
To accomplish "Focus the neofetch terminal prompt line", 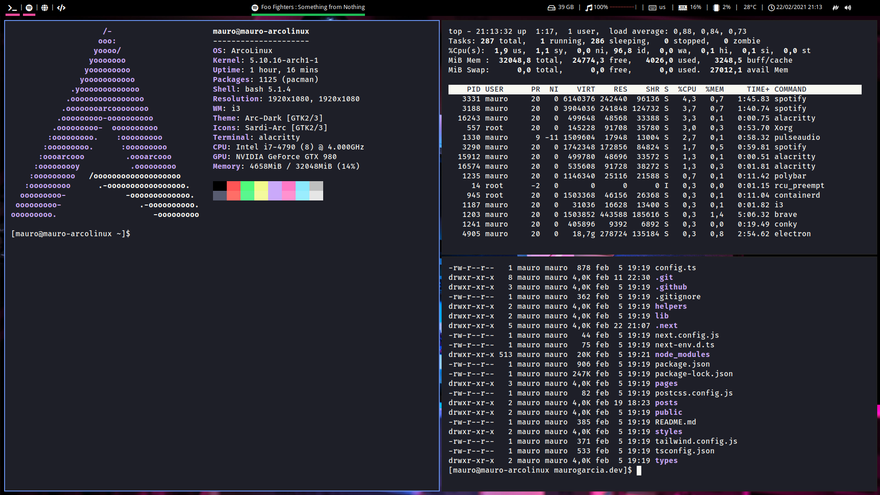I will pyautogui.click(x=70, y=233).
